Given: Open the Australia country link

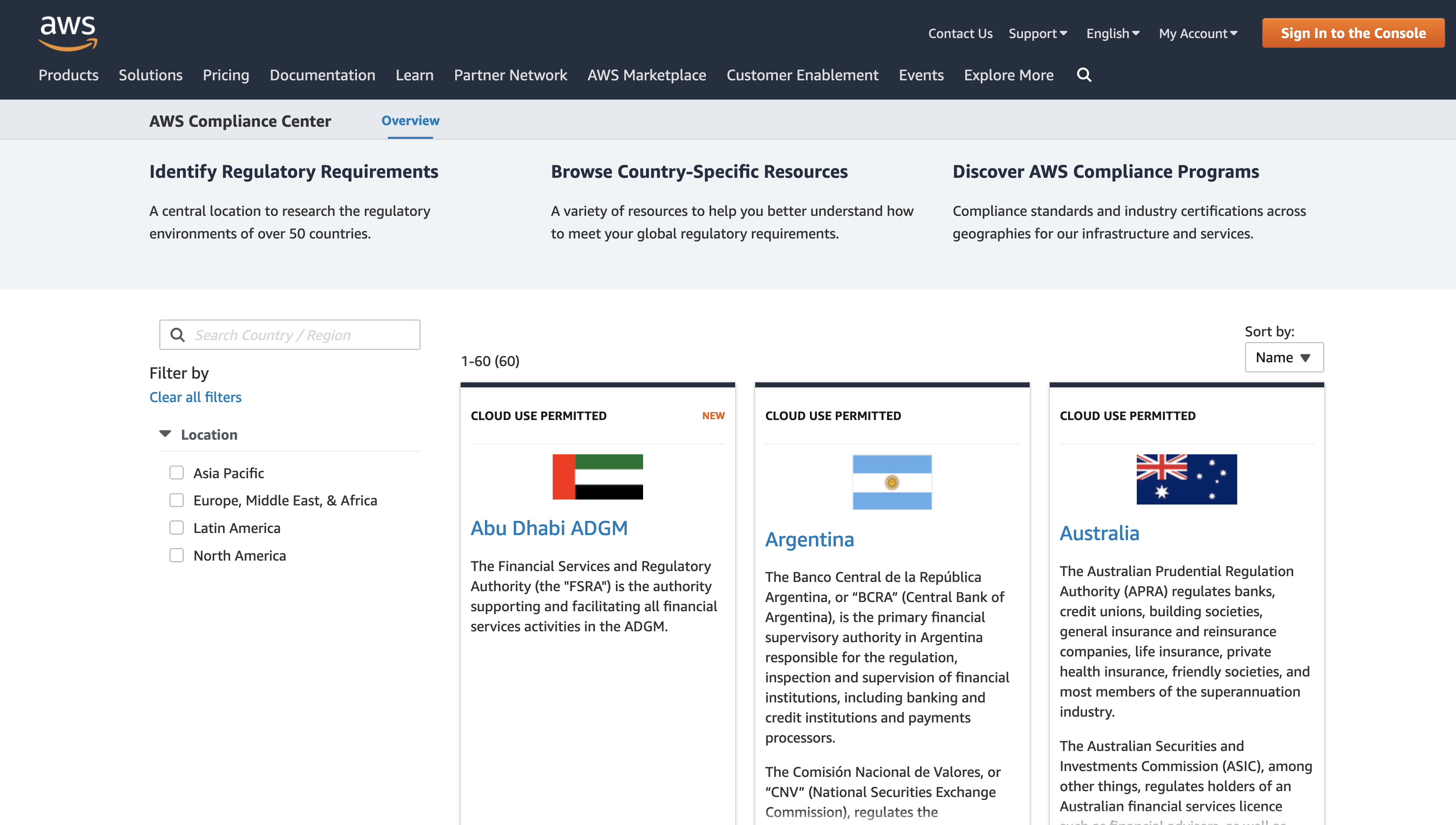Looking at the screenshot, I should (x=1099, y=533).
